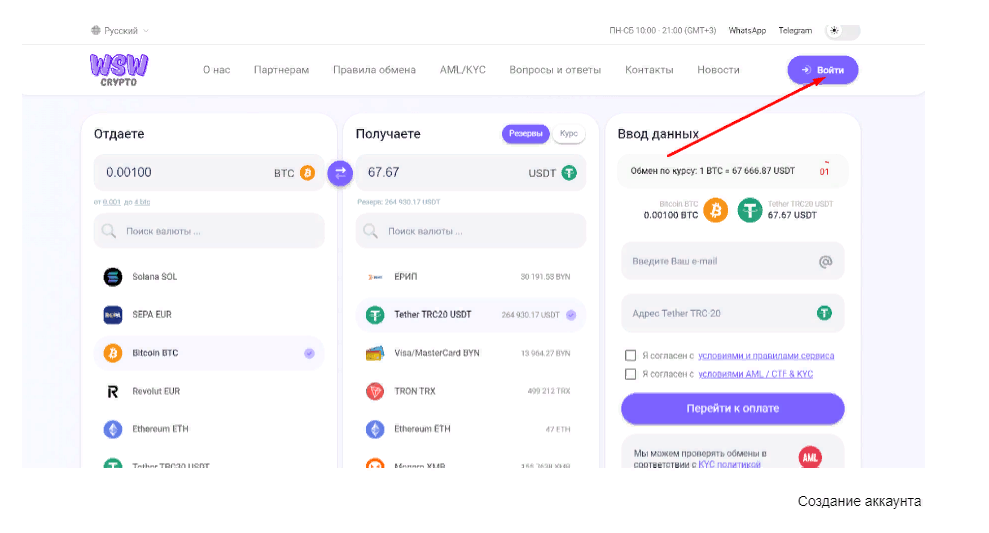The image size is (989, 533).
Task: Click the green Tether icon in the receive field
Action: pyautogui.click(x=569, y=173)
